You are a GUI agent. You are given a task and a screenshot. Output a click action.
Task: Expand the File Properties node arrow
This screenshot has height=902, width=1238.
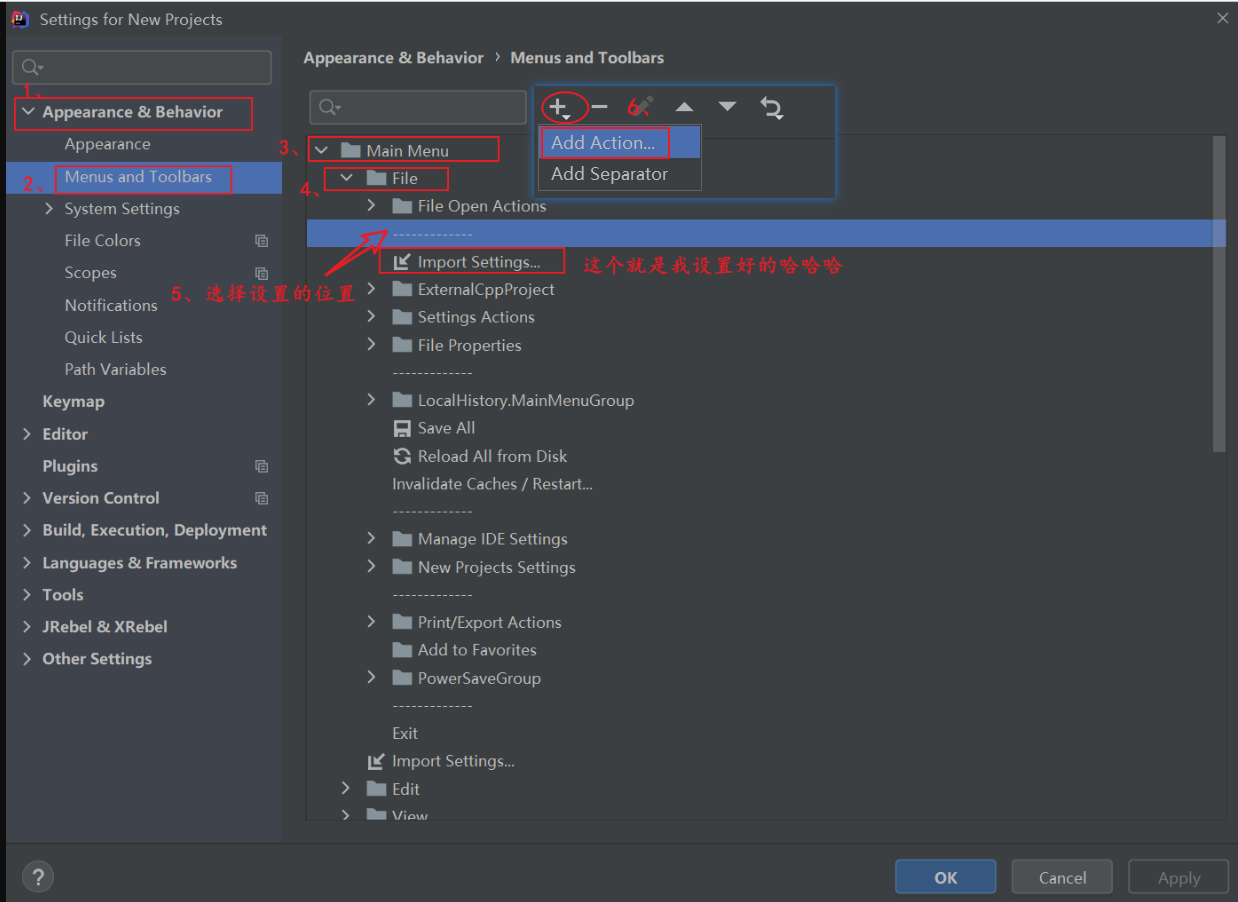(x=372, y=345)
